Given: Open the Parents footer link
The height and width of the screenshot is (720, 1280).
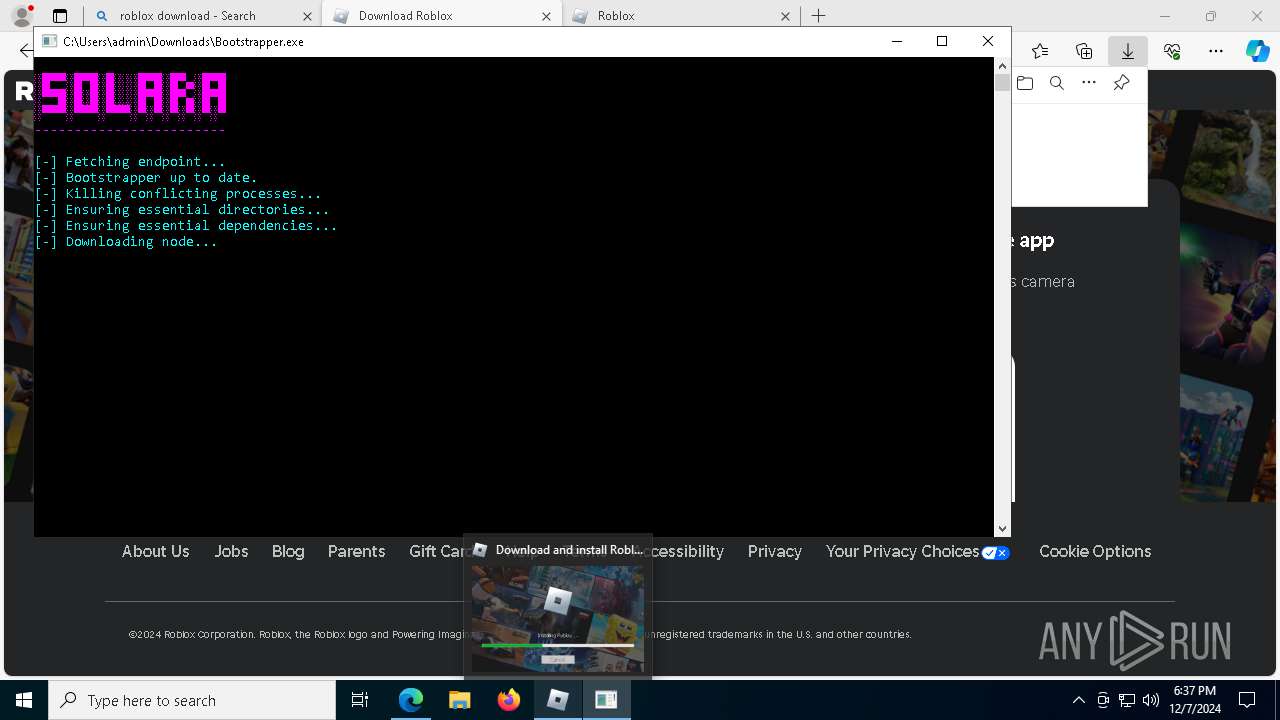Looking at the screenshot, I should click(356, 551).
